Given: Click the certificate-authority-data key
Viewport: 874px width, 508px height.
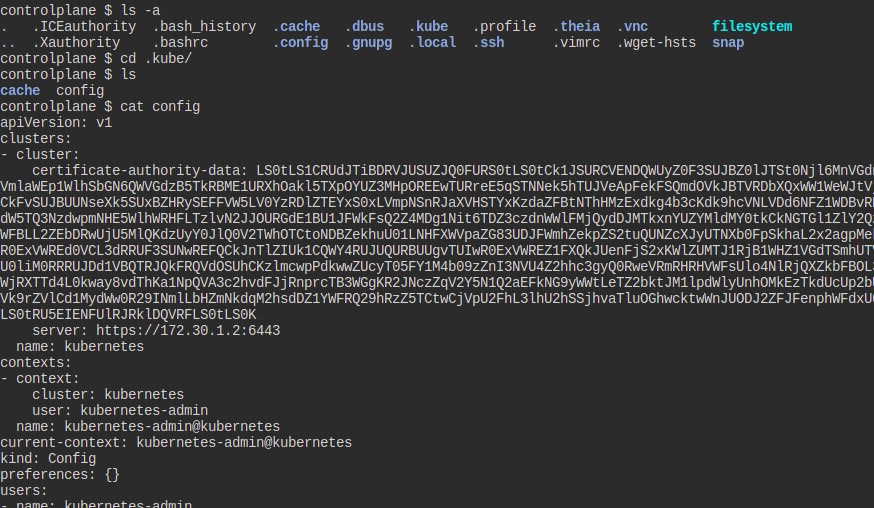Looking at the screenshot, I should click(x=140, y=171).
